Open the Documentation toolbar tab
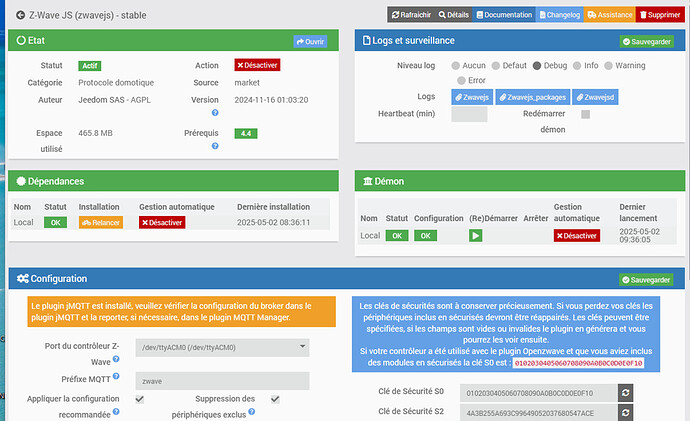The width and height of the screenshot is (690, 421). click(504, 15)
